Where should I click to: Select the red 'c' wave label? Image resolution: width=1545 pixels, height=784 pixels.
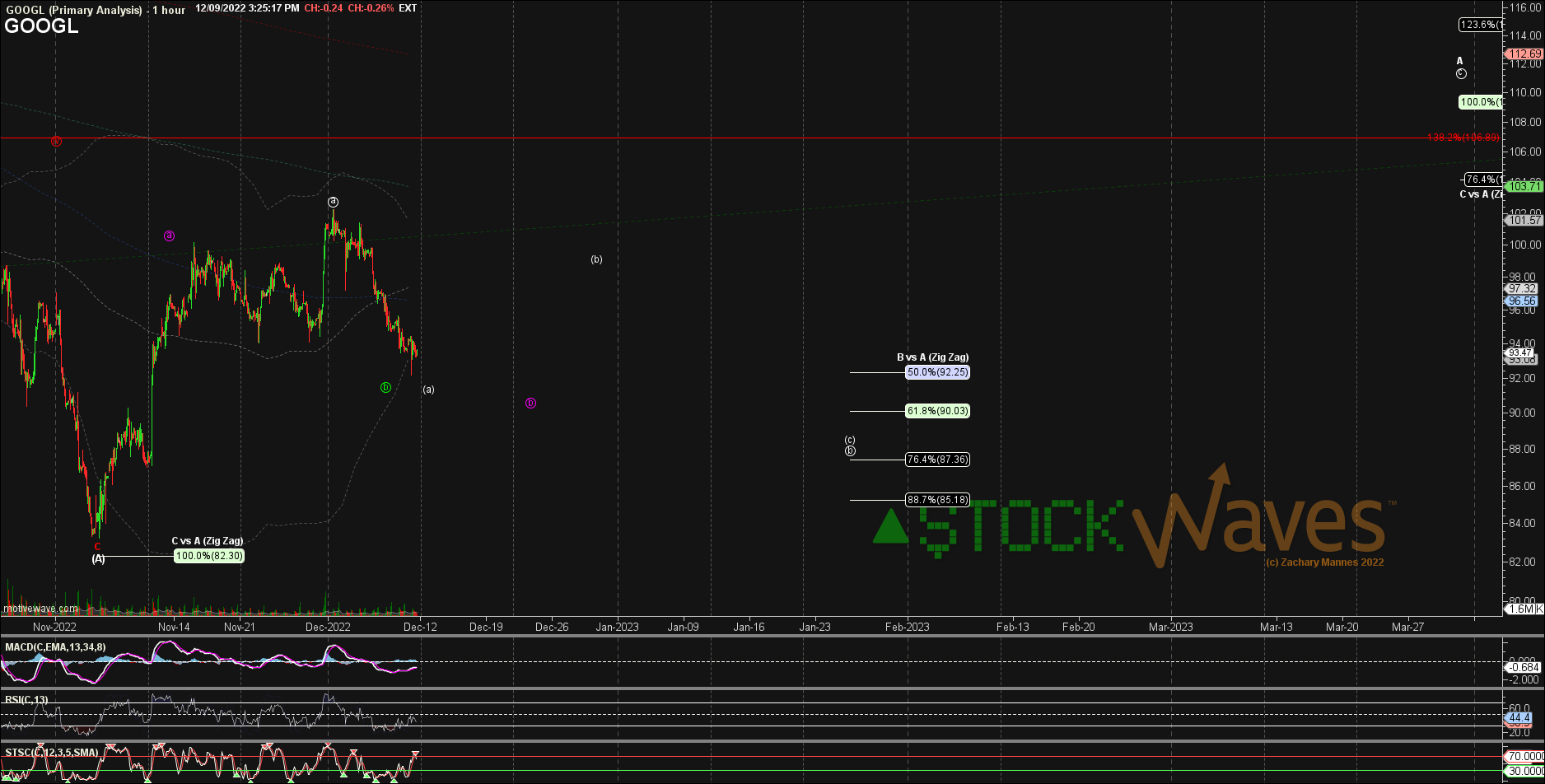pos(97,546)
